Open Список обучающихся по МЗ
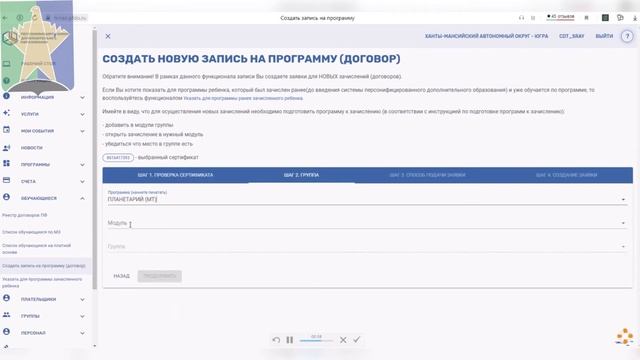The width and height of the screenshot is (640, 360). pos(31,232)
